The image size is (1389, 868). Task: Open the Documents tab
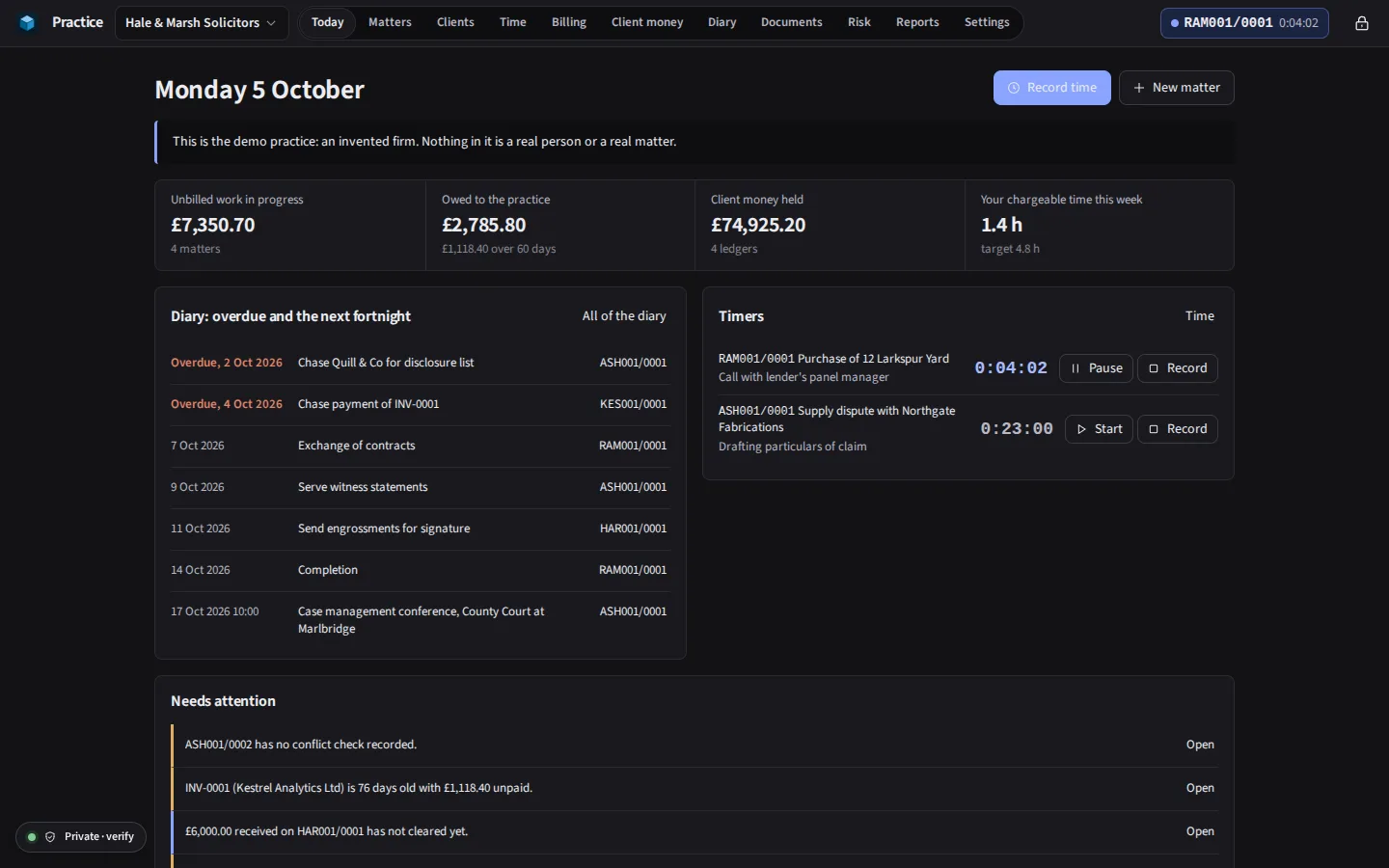792,22
